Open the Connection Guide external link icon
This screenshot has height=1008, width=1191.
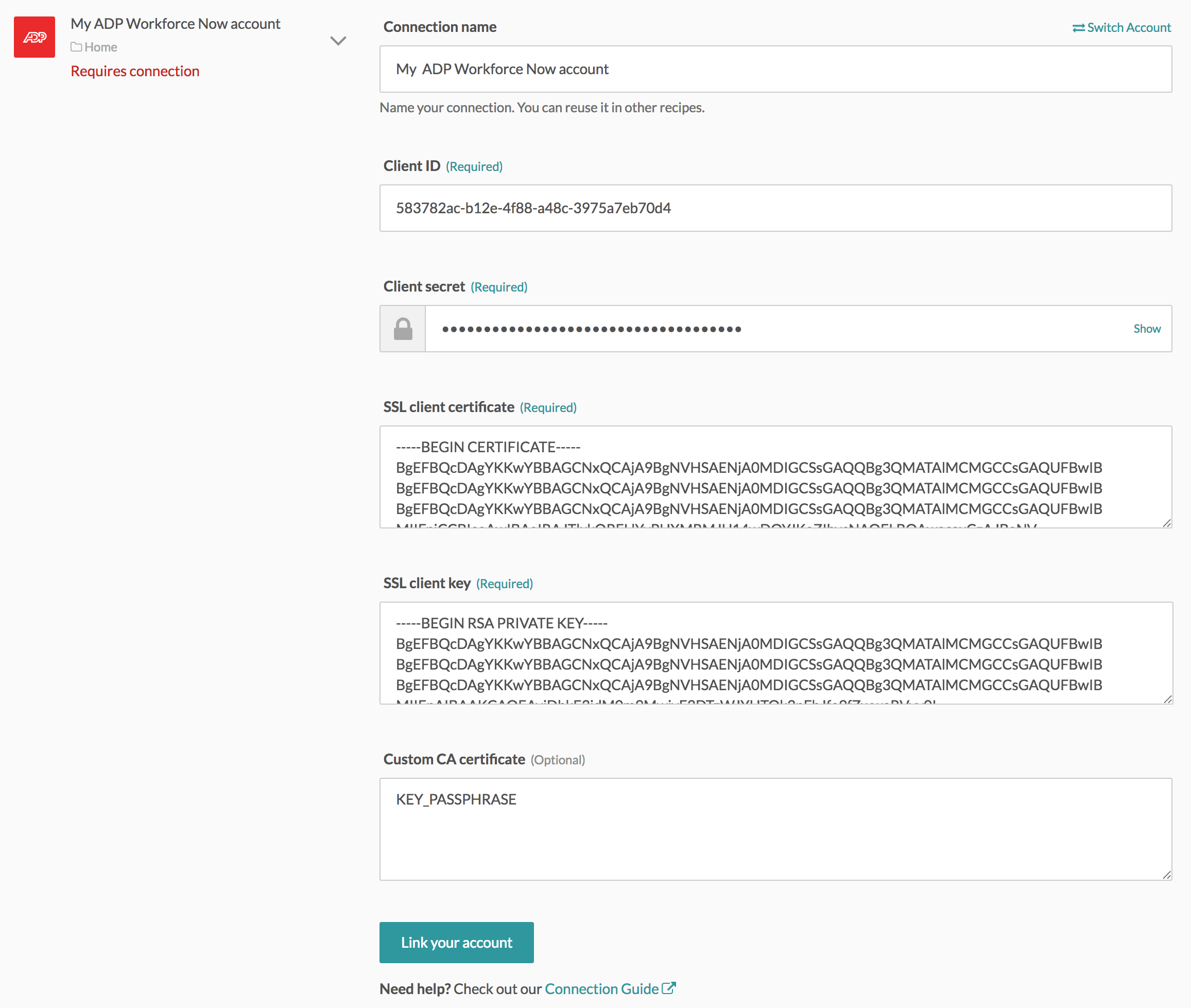tap(668, 987)
